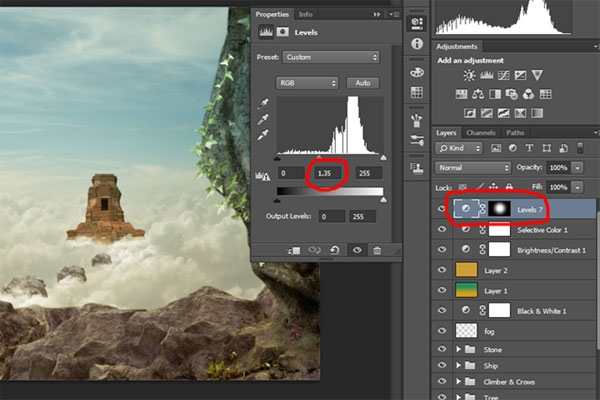
Task: Toggle visibility of Layer 2
Action: coord(443,270)
